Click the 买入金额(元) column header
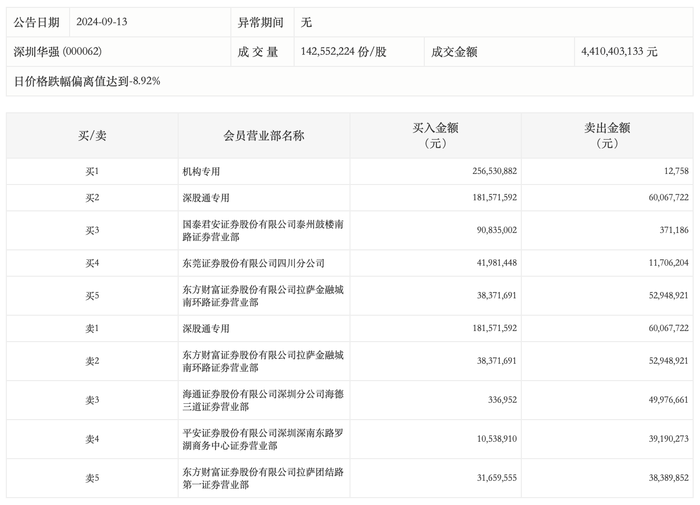The height and width of the screenshot is (505, 700). click(x=435, y=135)
